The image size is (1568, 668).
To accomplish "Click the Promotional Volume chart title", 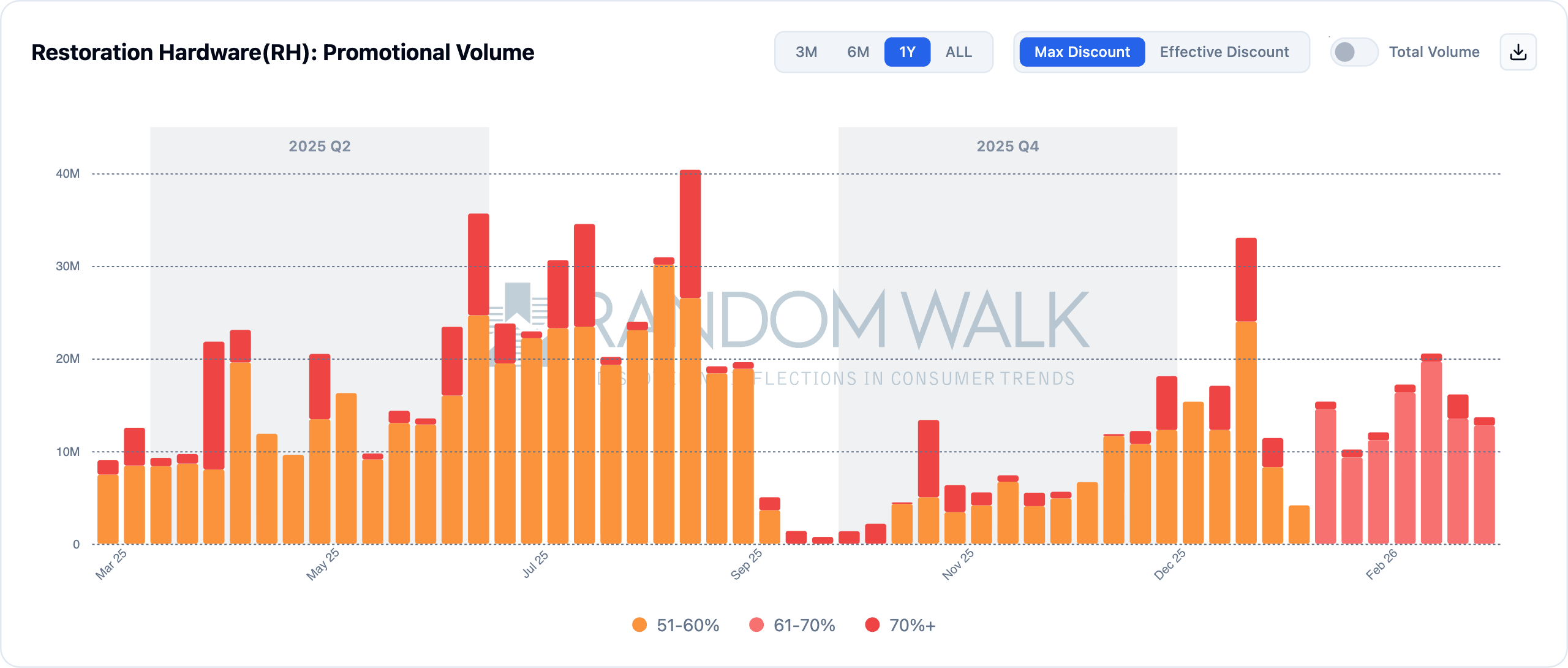I will pyautogui.click(x=282, y=53).
